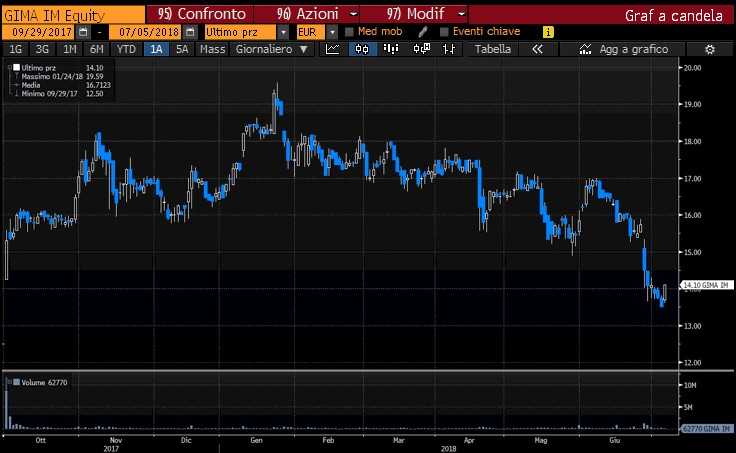
Task: Enable the Med mob checkbox
Action: coord(349,32)
